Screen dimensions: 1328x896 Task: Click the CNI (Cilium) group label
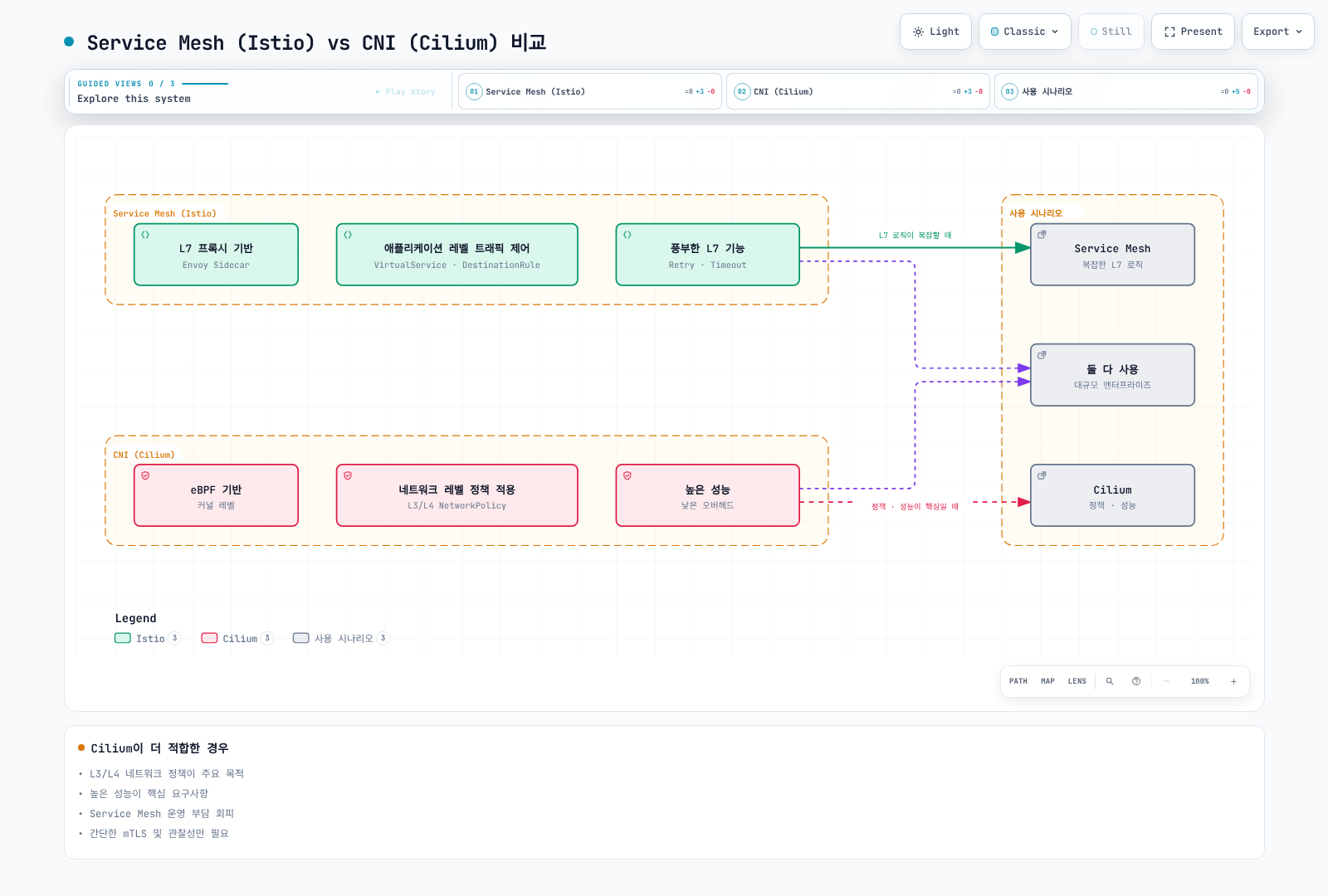144,455
